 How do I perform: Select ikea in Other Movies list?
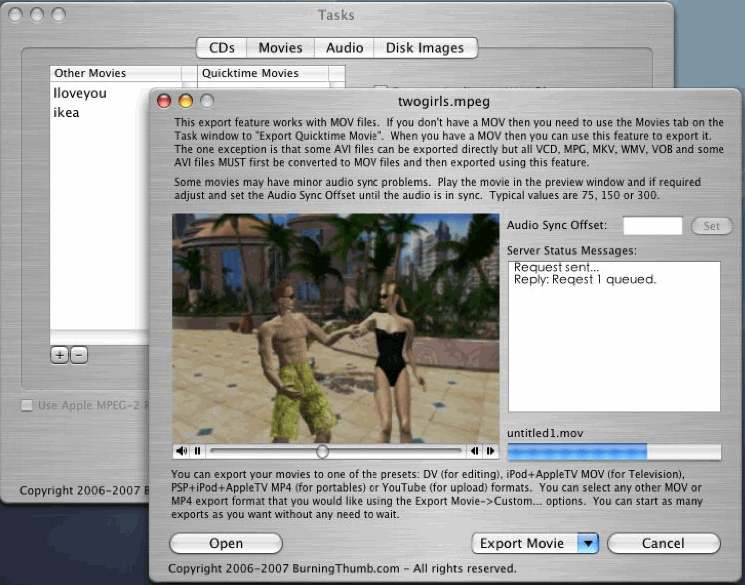67,112
